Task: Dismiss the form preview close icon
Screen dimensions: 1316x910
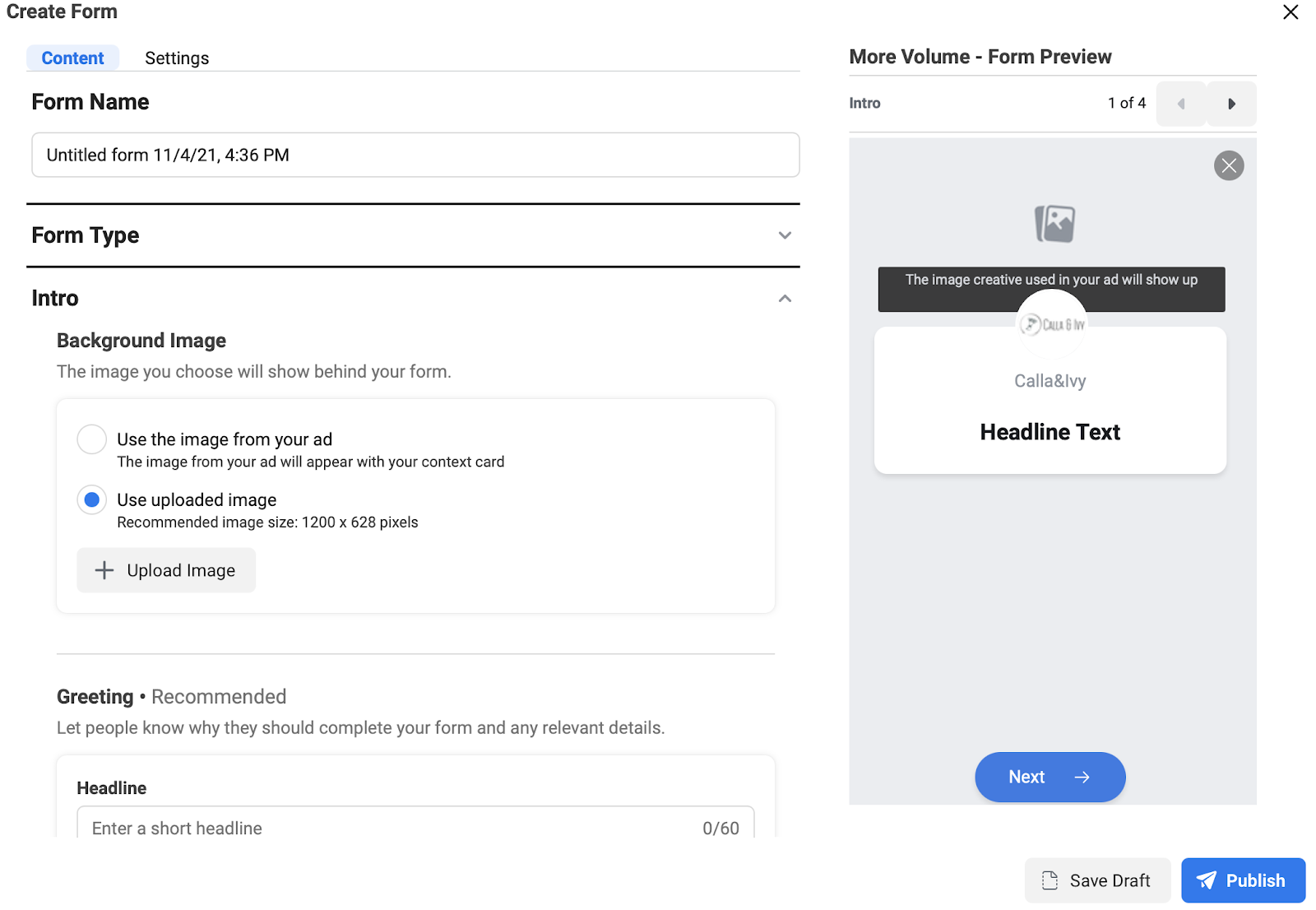Action: click(x=1229, y=166)
